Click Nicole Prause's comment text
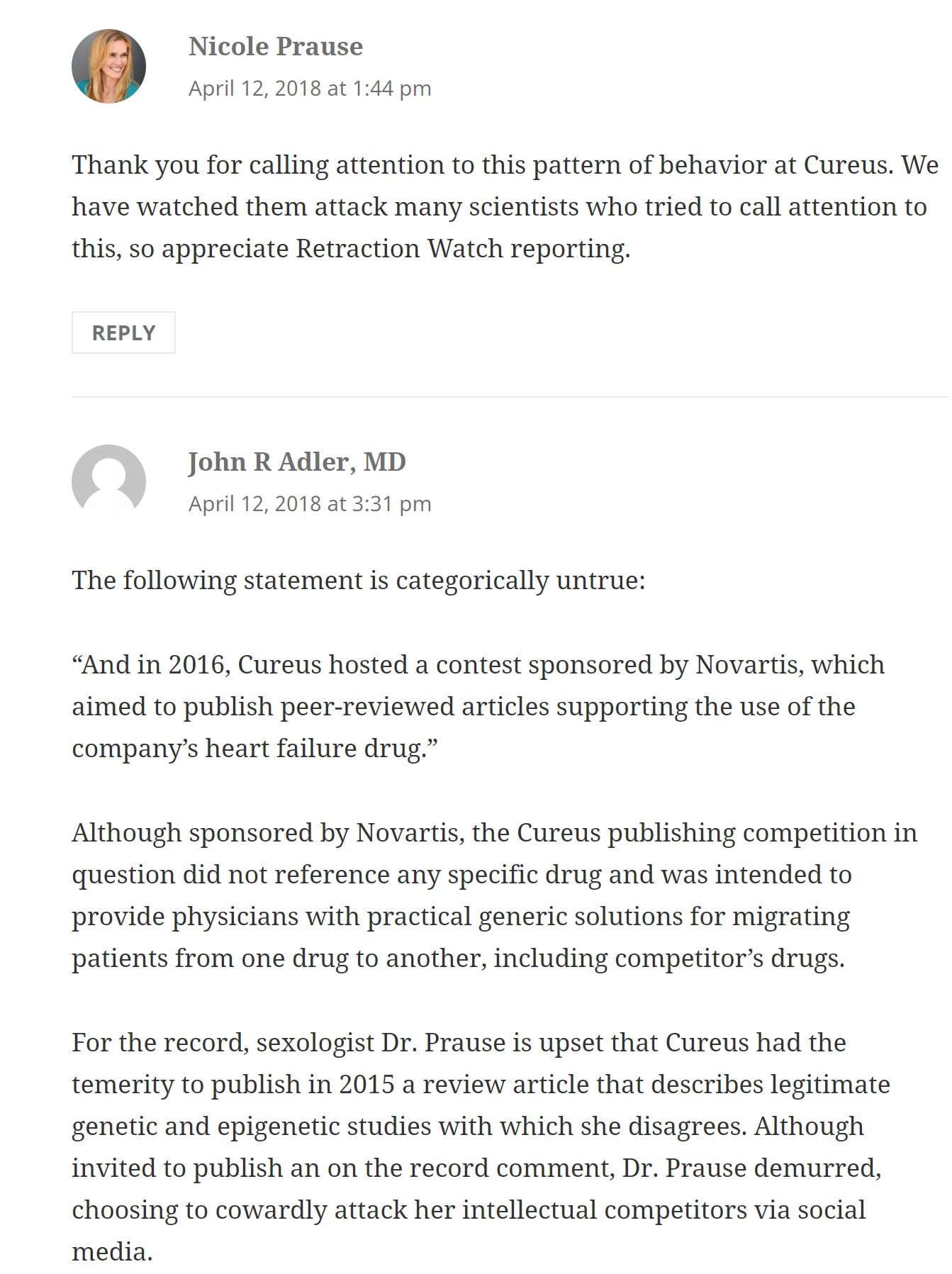Image resolution: width=952 pixels, height=1274 pixels. (496, 206)
